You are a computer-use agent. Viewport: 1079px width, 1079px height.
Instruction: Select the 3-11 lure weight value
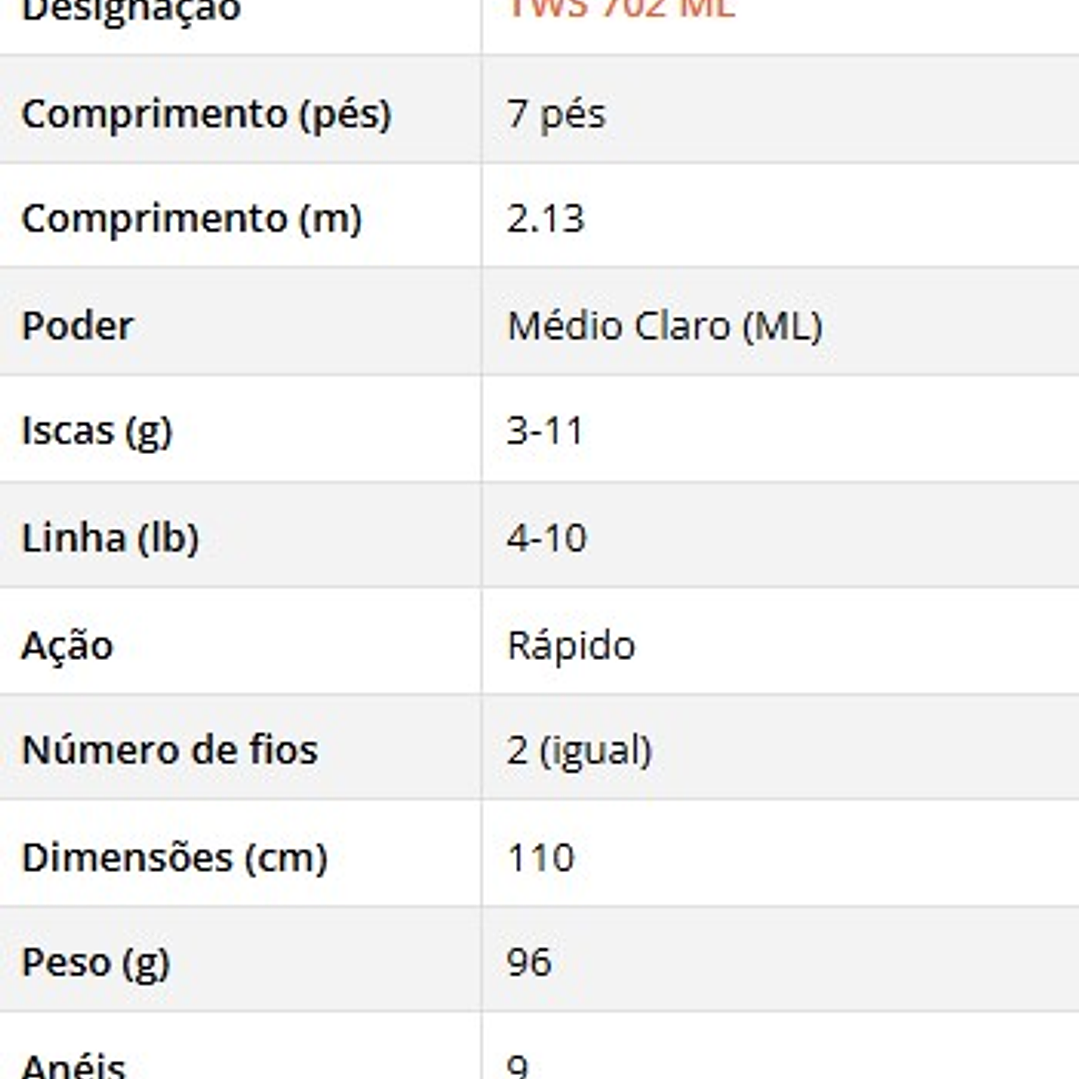[x=545, y=431]
